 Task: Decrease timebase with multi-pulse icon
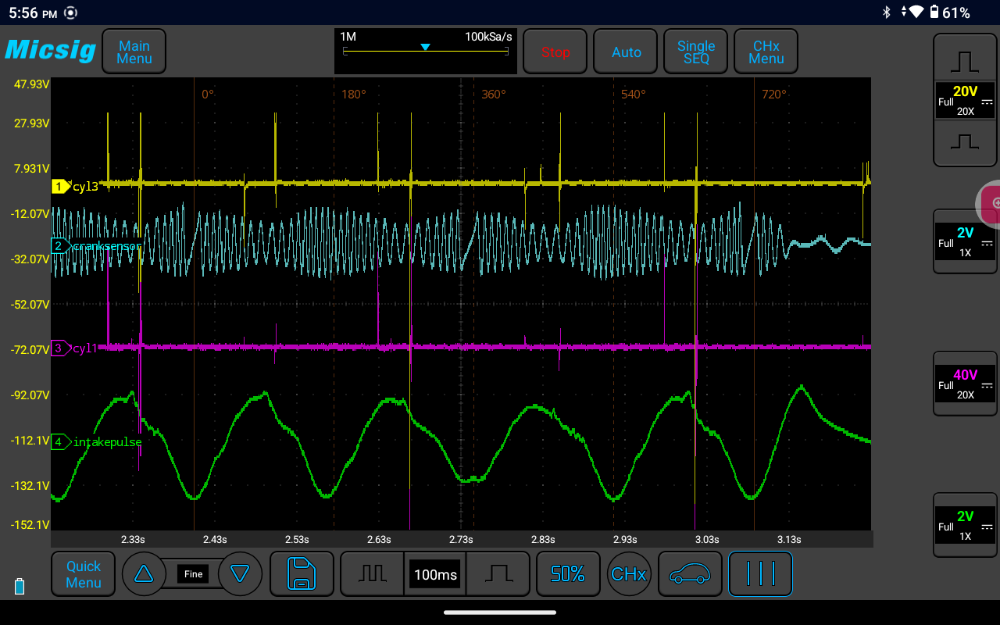pyautogui.click(x=372, y=574)
